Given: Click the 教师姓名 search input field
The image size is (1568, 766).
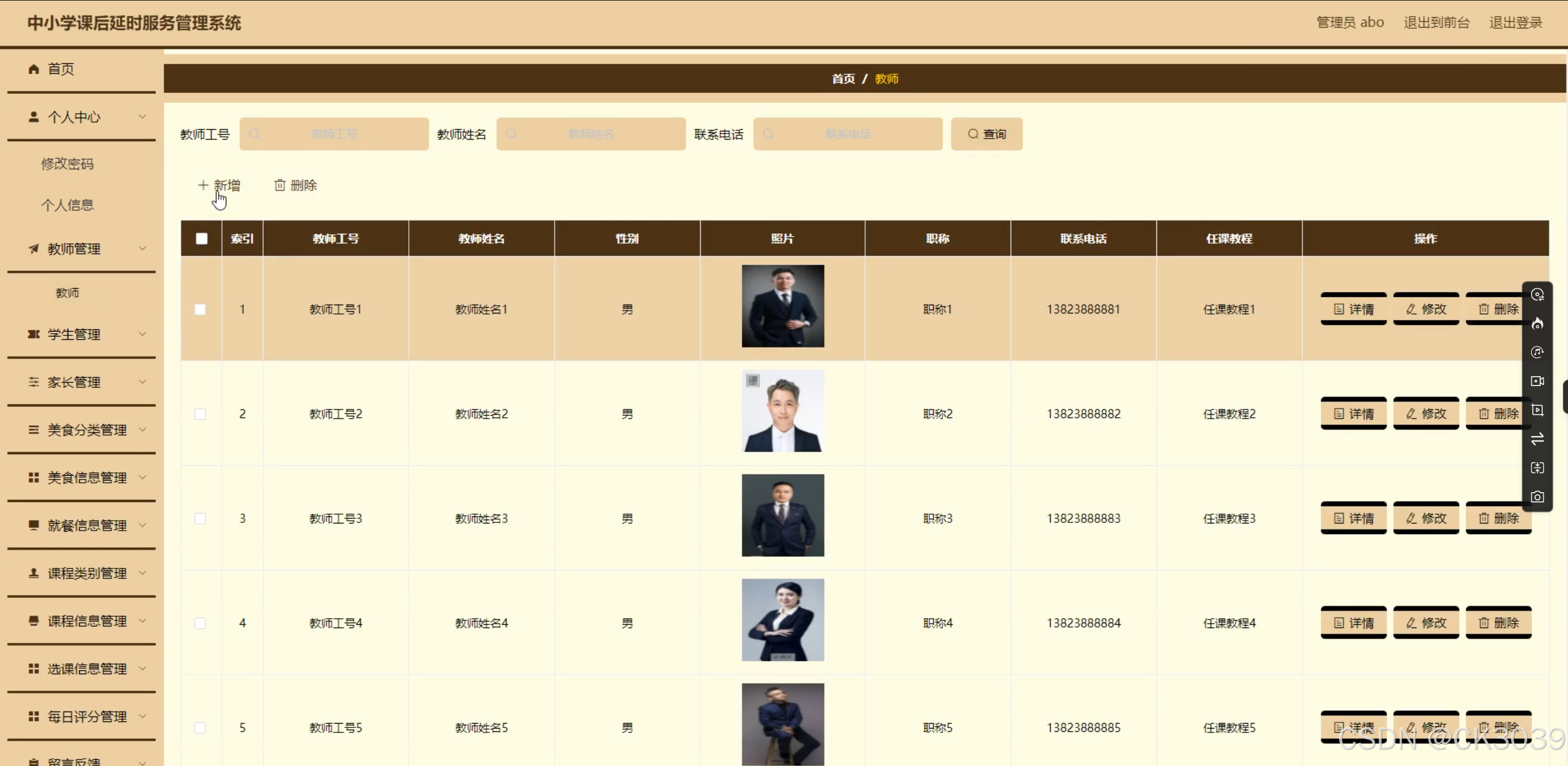Looking at the screenshot, I should [x=590, y=134].
